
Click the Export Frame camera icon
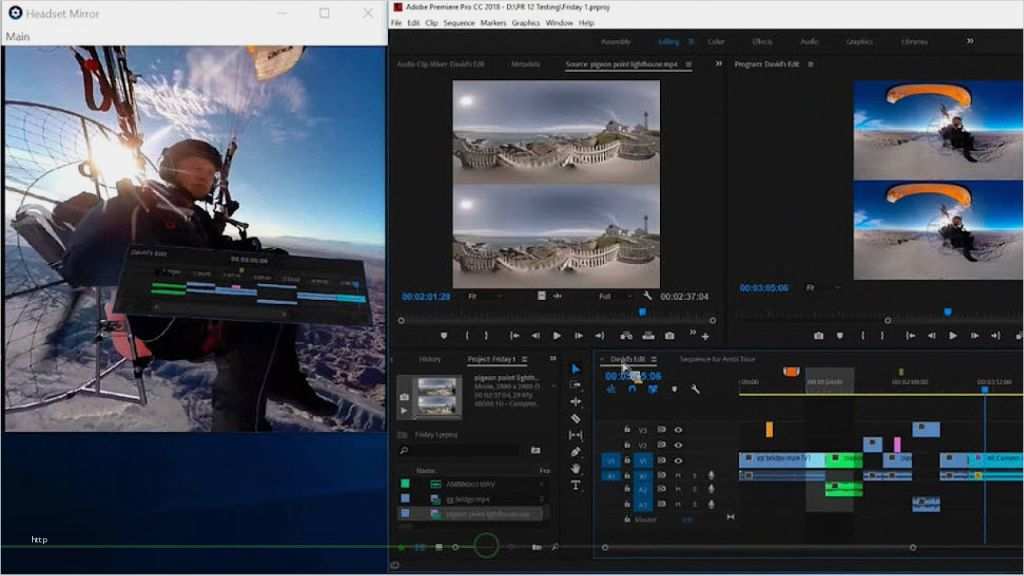(x=667, y=336)
